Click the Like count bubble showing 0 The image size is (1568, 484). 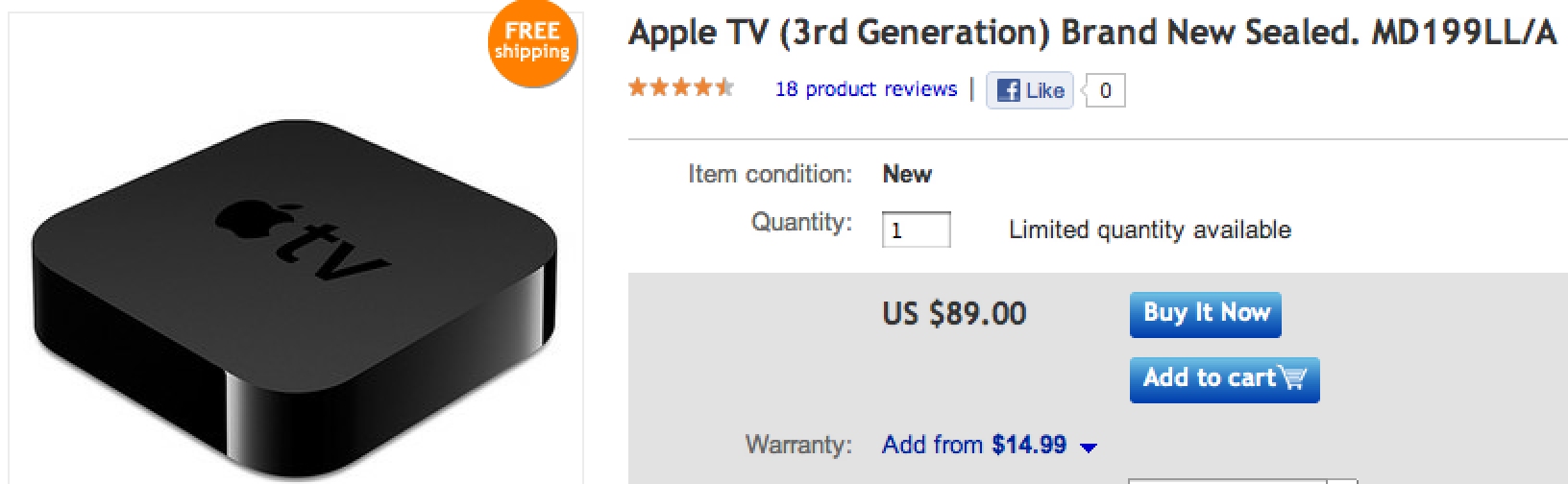[1105, 90]
